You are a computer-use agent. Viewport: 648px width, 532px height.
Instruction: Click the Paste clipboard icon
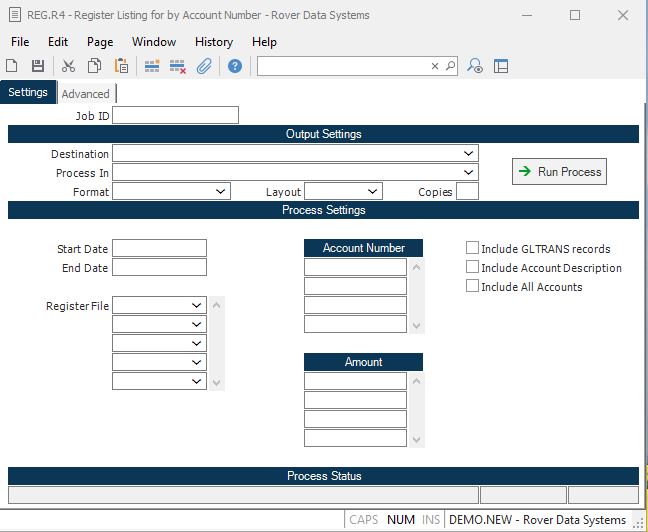121,66
